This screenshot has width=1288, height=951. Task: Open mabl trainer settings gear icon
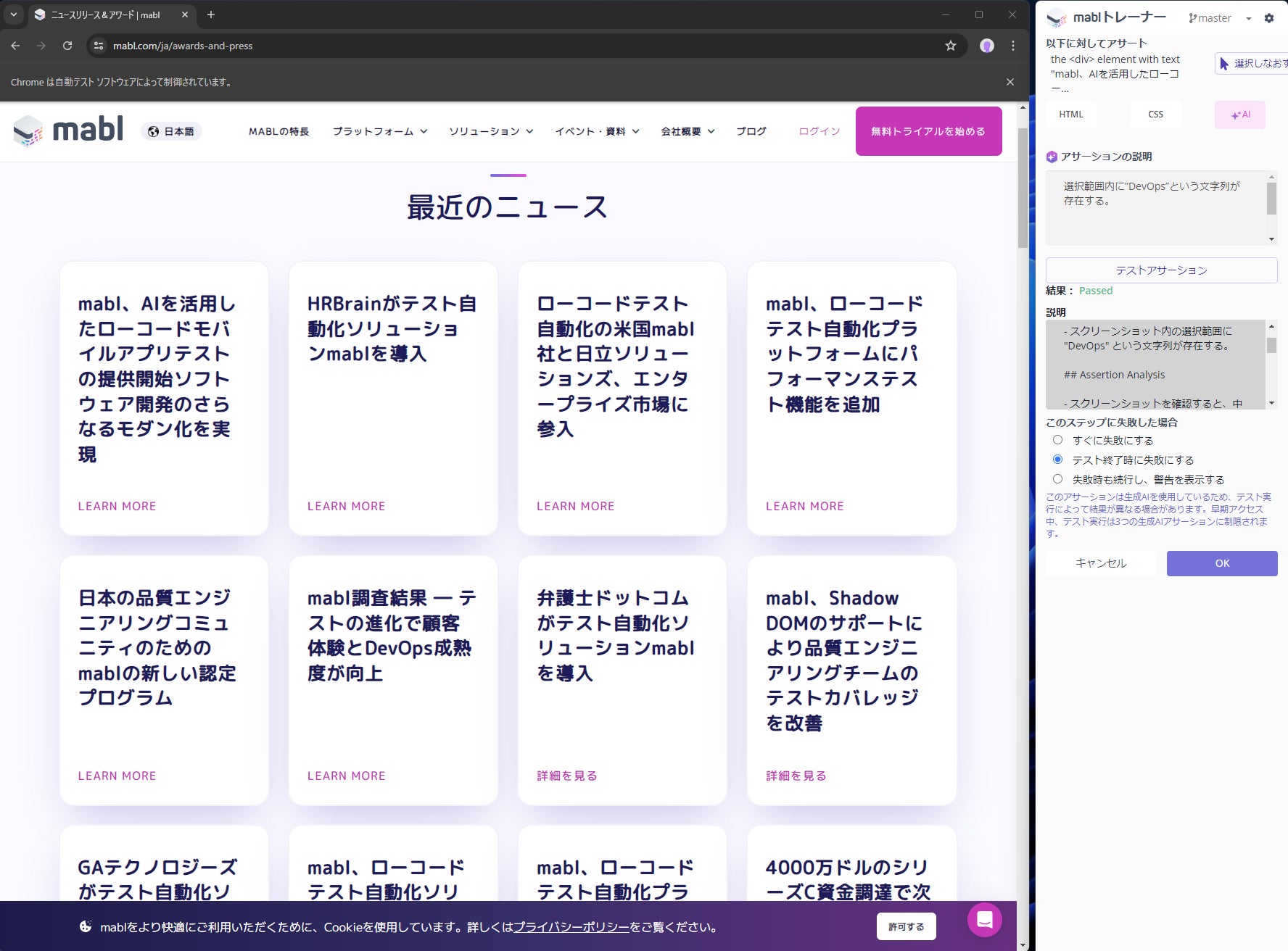pos(1268,18)
